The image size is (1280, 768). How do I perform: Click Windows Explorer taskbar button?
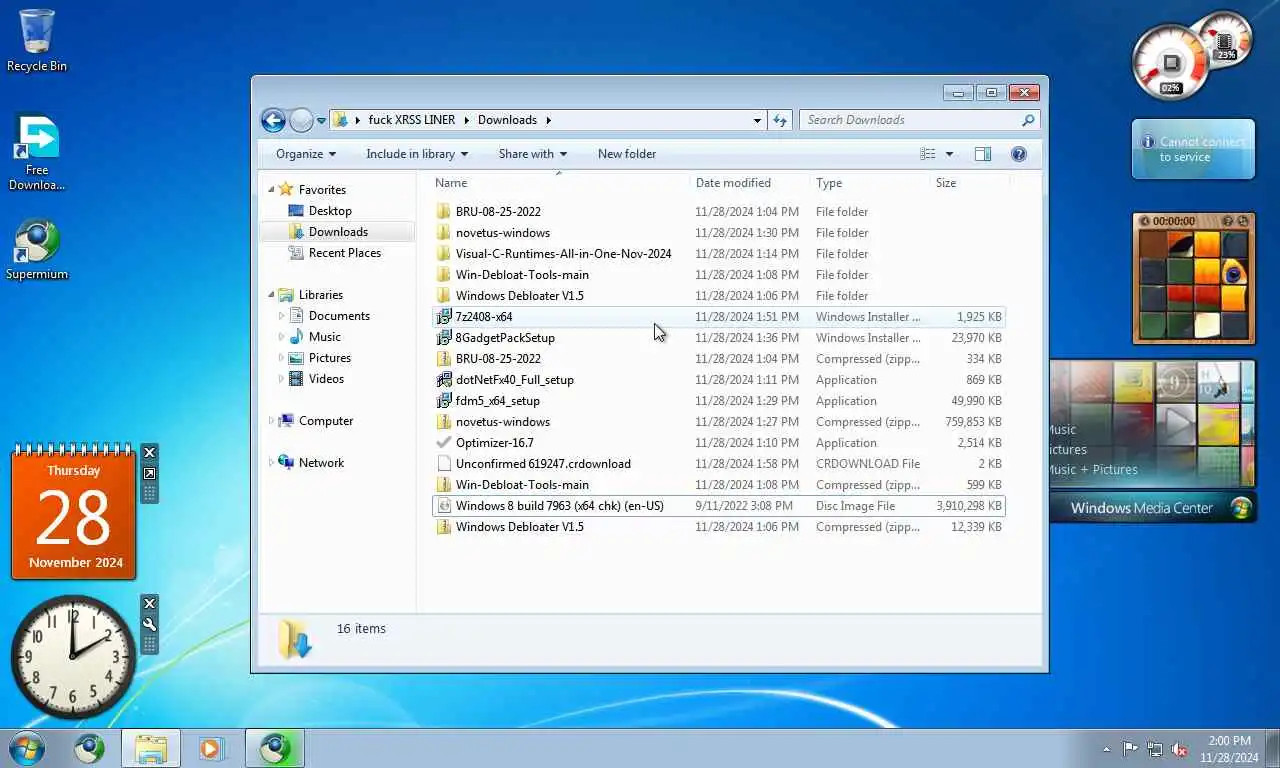151,748
